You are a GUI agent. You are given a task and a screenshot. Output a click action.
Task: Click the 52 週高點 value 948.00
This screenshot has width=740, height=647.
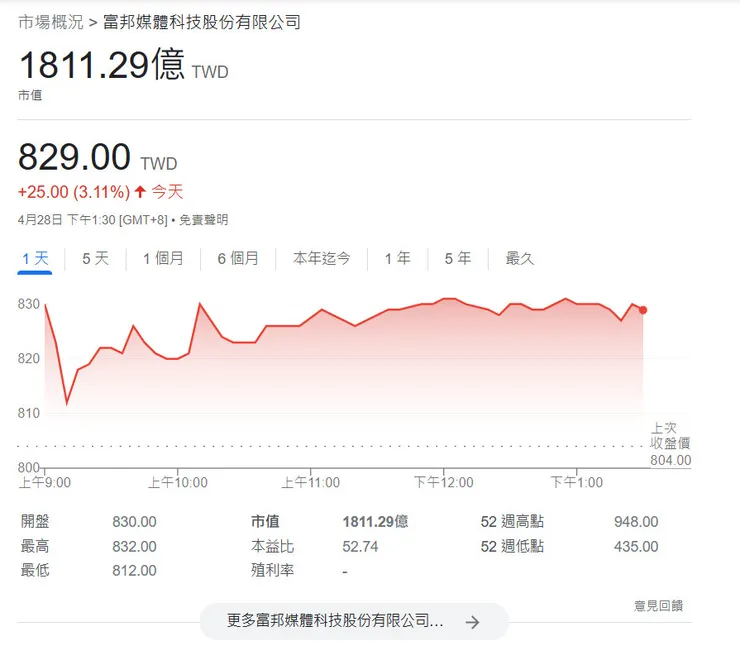tap(636, 522)
